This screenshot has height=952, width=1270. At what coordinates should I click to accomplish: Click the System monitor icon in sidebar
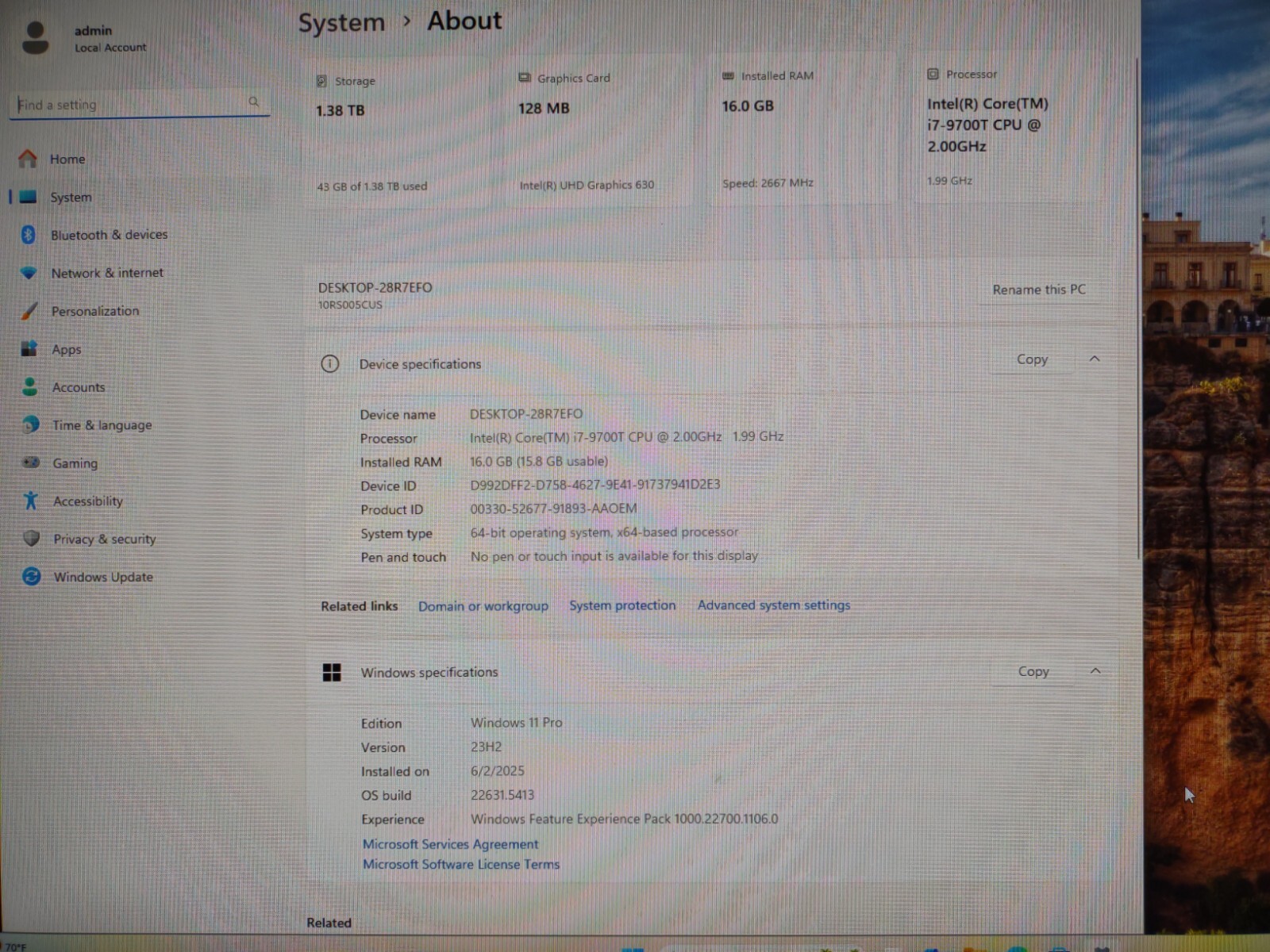pos(28,197)
